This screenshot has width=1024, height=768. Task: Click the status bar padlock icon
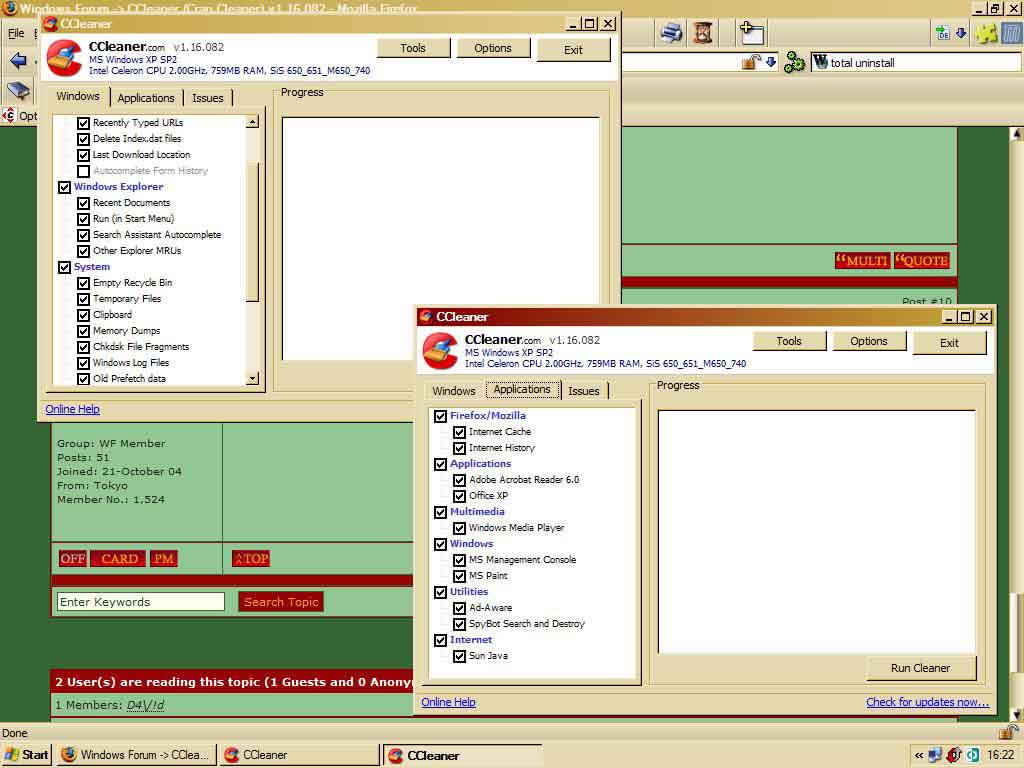(1008, 732)
